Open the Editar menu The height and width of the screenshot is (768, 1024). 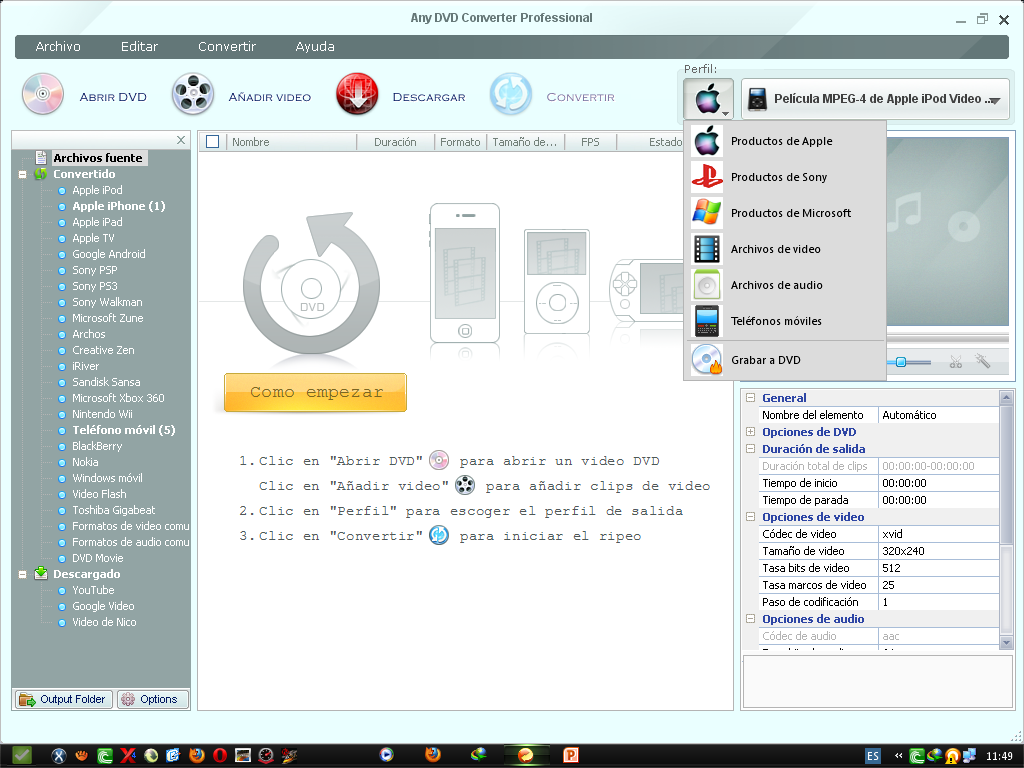click(139, 46)
